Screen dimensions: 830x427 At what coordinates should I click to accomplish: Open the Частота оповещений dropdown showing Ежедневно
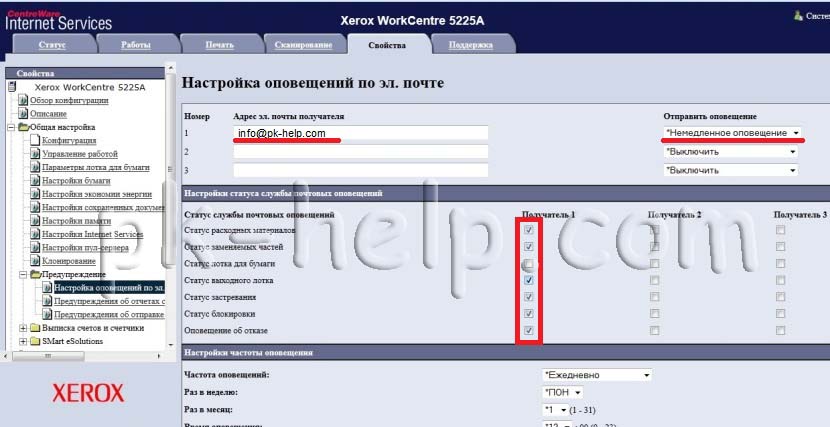(x=597, y=375)
